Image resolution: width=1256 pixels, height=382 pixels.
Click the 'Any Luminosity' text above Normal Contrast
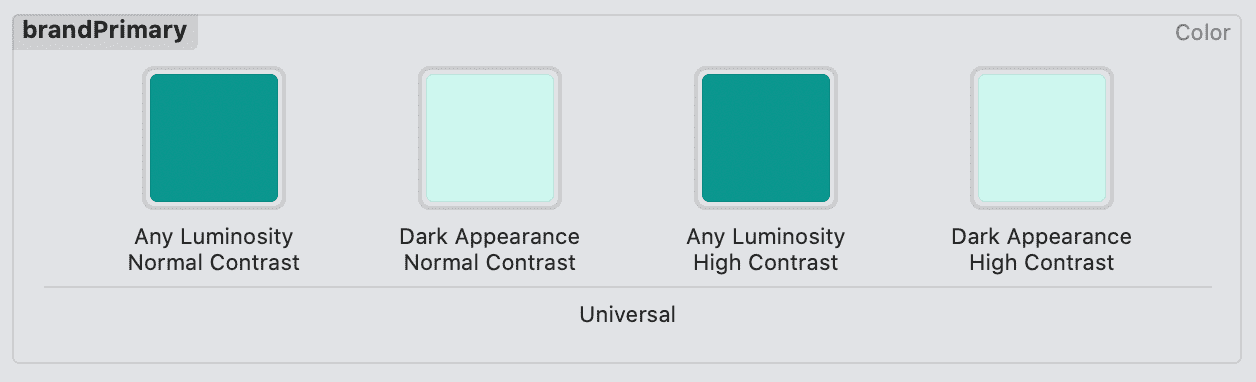click(x=214, y=237)
